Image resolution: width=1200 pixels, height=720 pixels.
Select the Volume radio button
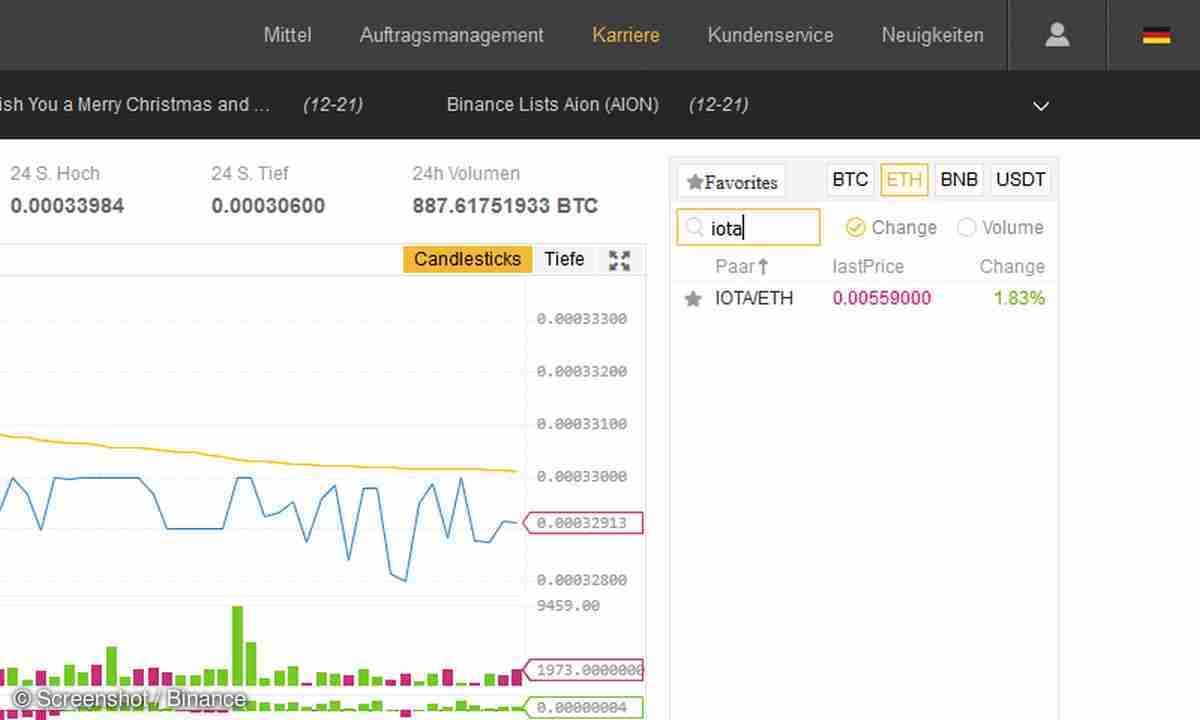click(x=966, y=227)
